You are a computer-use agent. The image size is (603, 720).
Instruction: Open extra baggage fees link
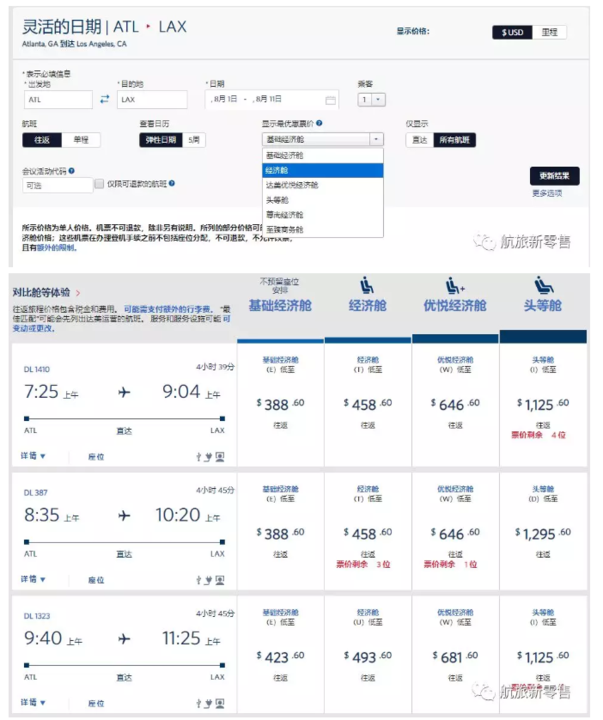click(x=167, y=309)
